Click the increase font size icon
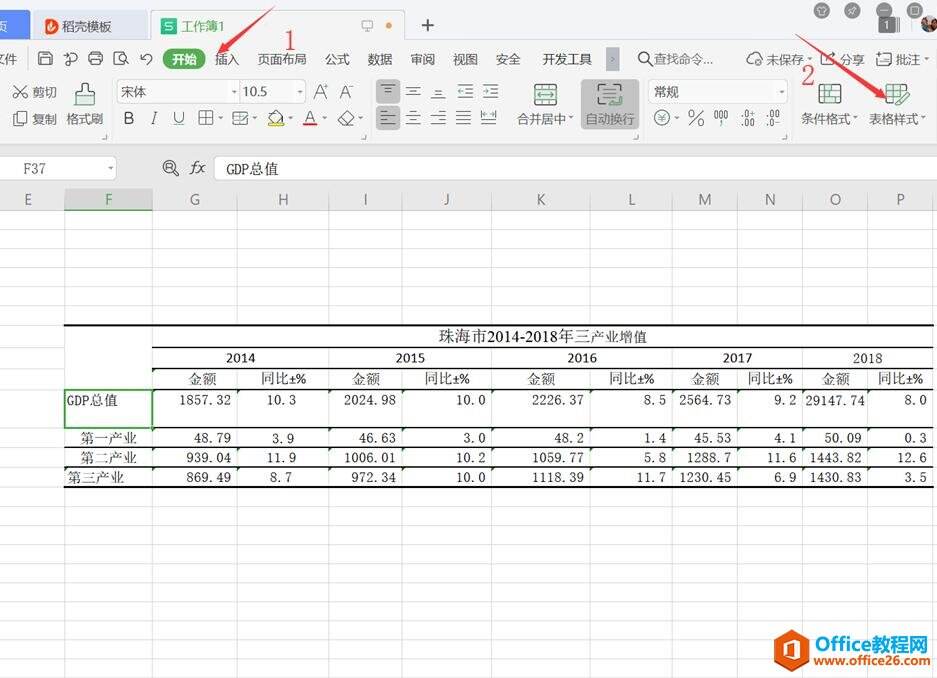Image resolution: width=937 pixels, height=678 pixels. click(x=320, y=92)
